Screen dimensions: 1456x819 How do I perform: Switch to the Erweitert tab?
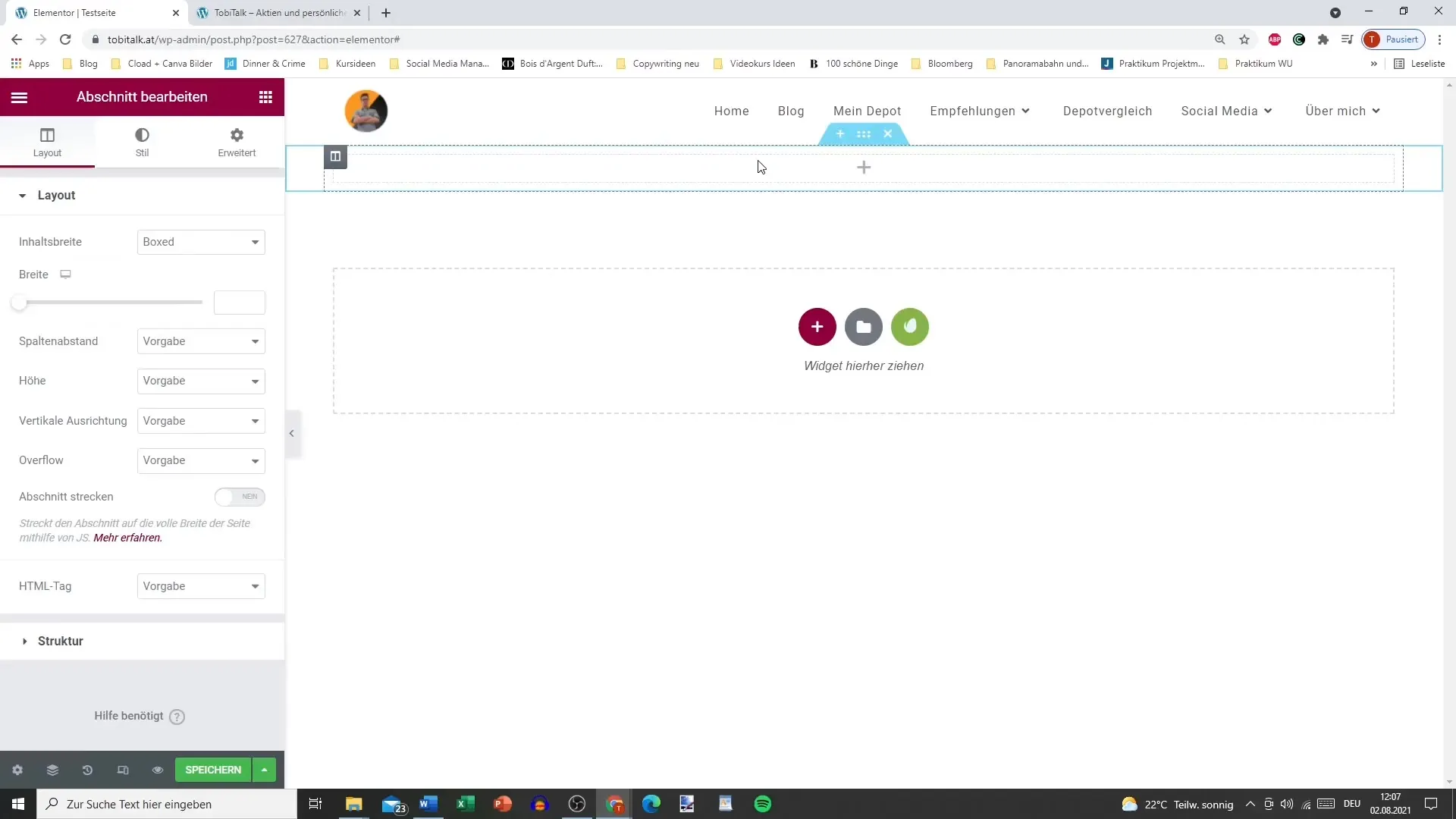[237, 142]
